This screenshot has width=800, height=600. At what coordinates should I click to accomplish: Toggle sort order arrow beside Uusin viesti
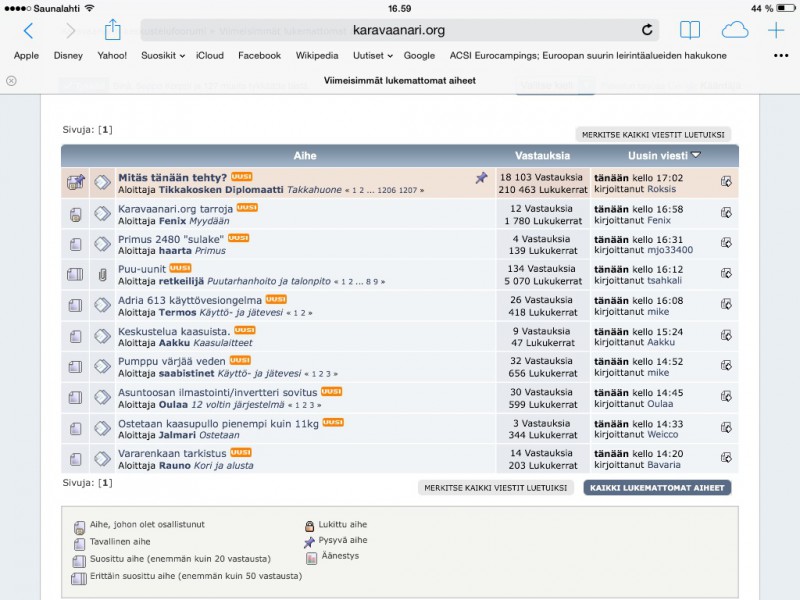696,155
